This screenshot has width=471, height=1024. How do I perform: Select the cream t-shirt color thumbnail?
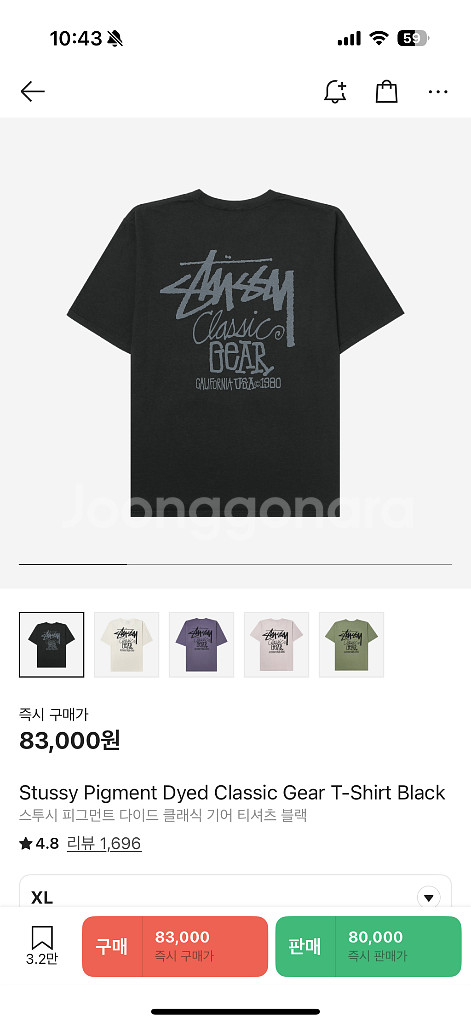(x=126, y=645)
